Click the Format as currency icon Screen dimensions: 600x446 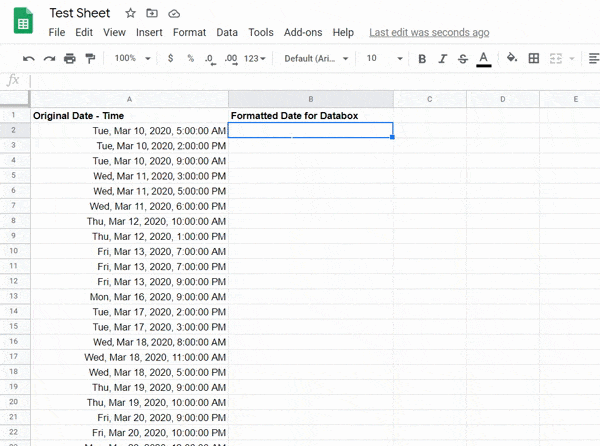(170, 59)
